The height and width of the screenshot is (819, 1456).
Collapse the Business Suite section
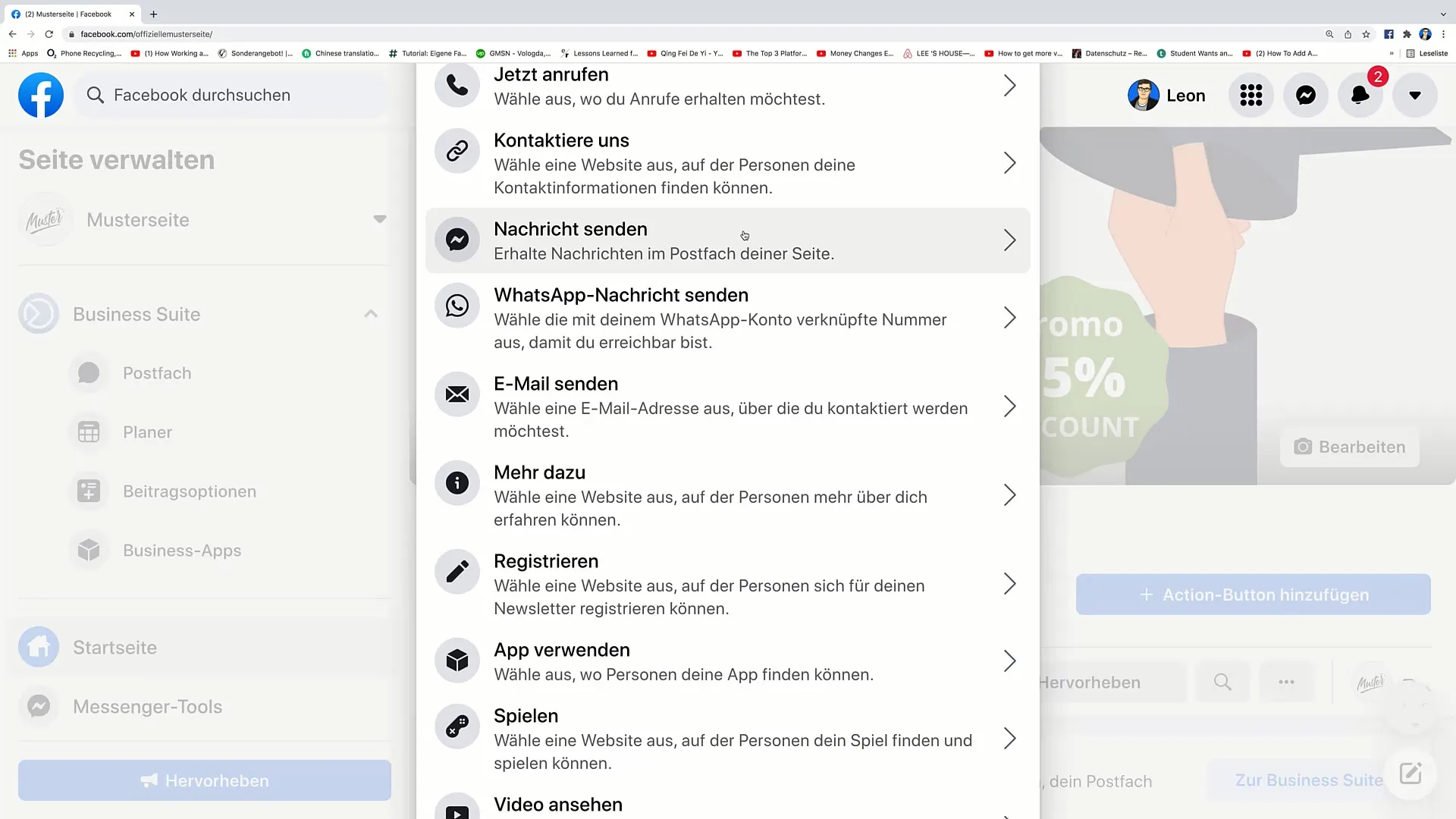(x=371, y=313)
